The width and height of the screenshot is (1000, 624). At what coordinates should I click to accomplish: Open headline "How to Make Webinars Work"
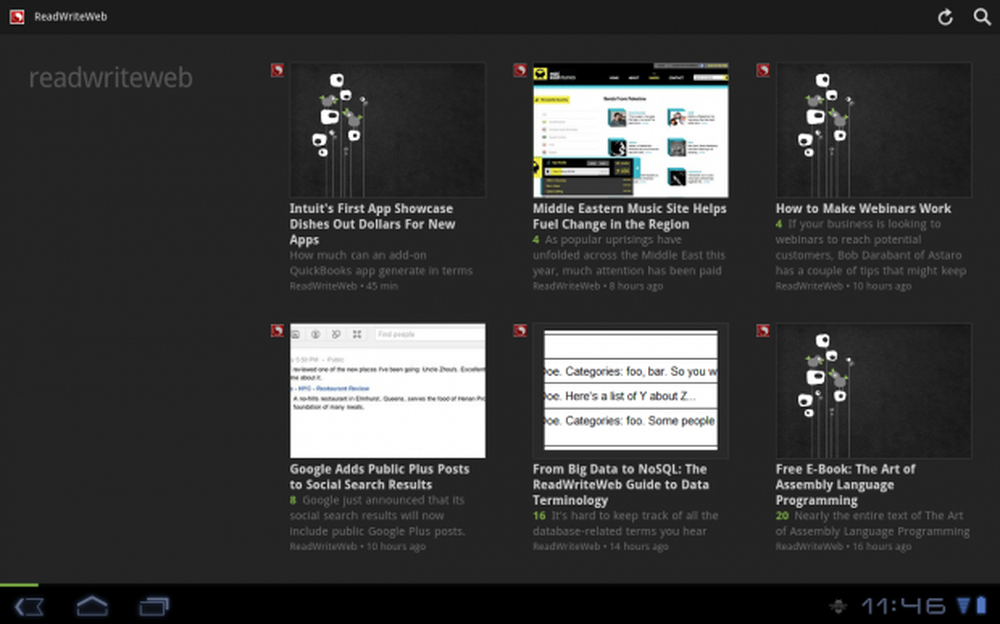point(863,209)
